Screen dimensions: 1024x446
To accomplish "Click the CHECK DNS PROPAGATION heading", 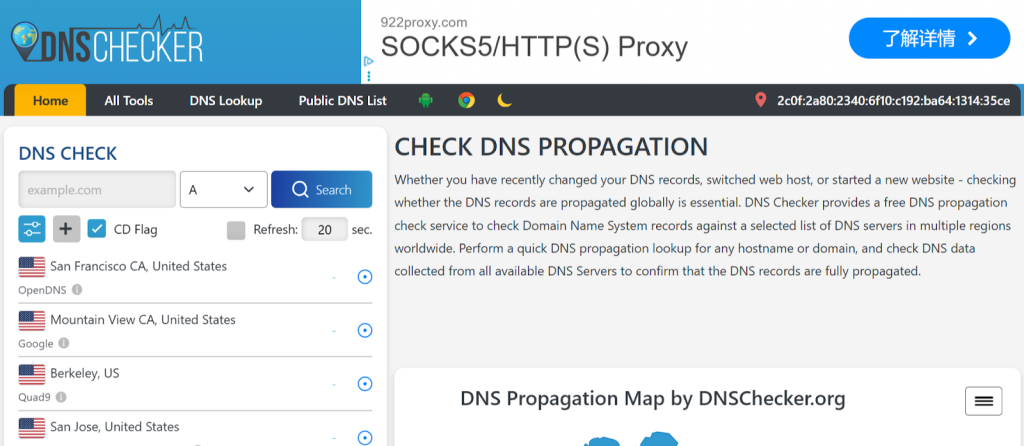I will click(x=551, y=147).
